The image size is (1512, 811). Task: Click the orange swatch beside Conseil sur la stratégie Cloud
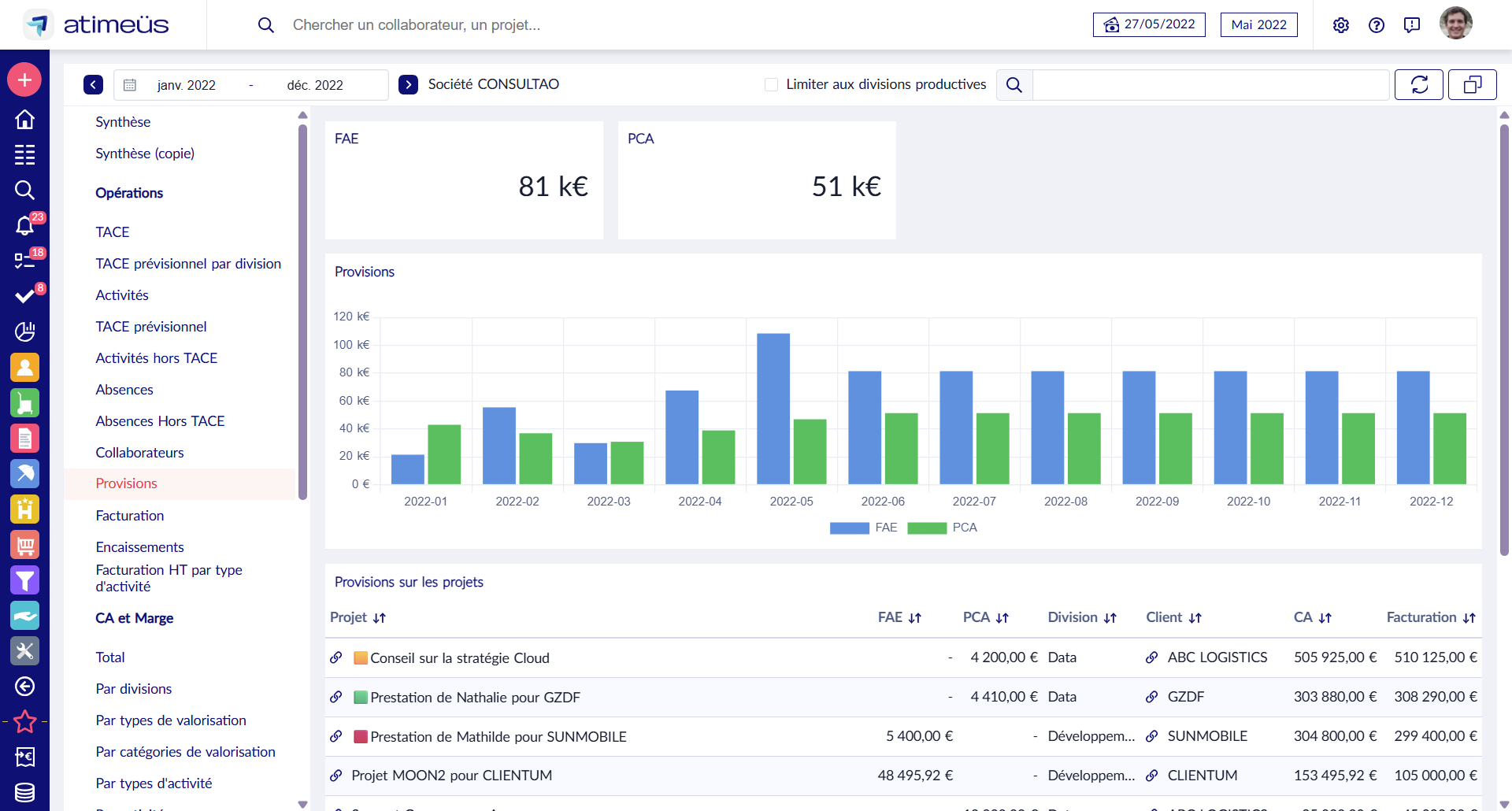click(x=361, y=658)
